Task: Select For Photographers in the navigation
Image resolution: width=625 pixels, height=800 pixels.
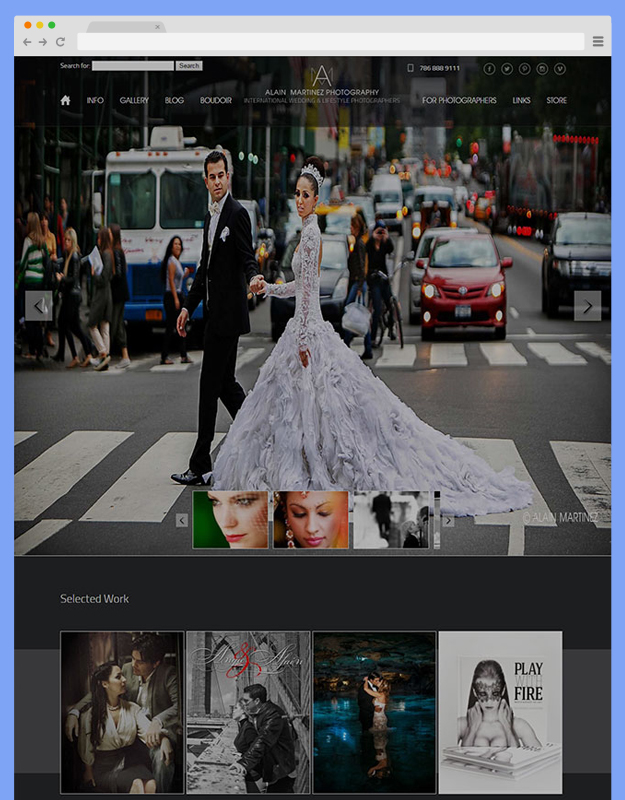Action: pos(459,101)
